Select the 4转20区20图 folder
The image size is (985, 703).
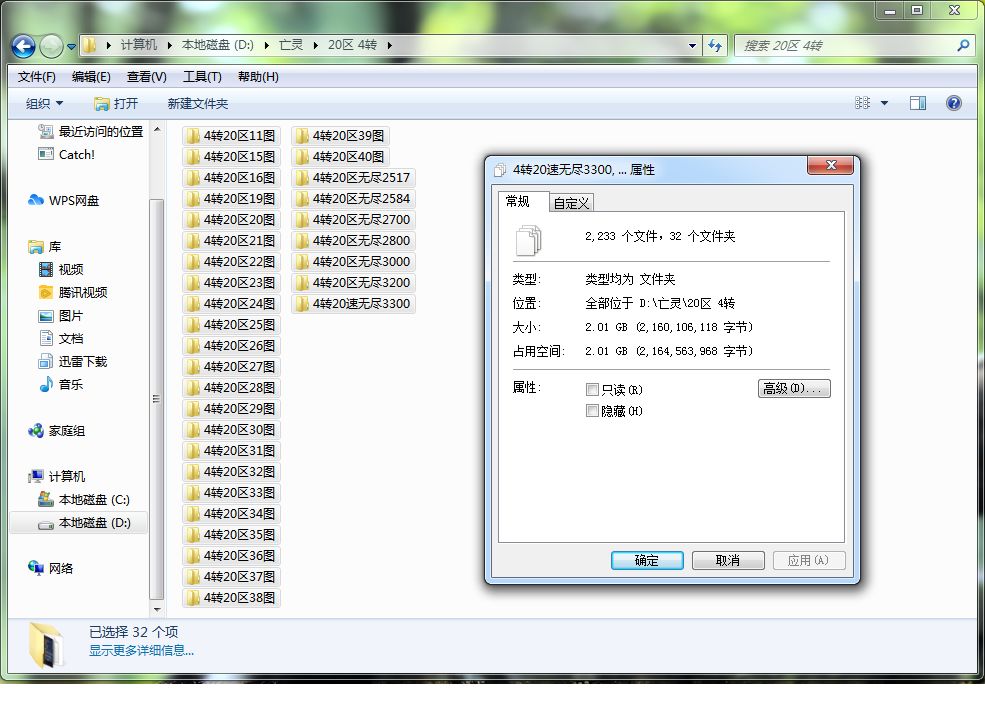click(231, 220)
